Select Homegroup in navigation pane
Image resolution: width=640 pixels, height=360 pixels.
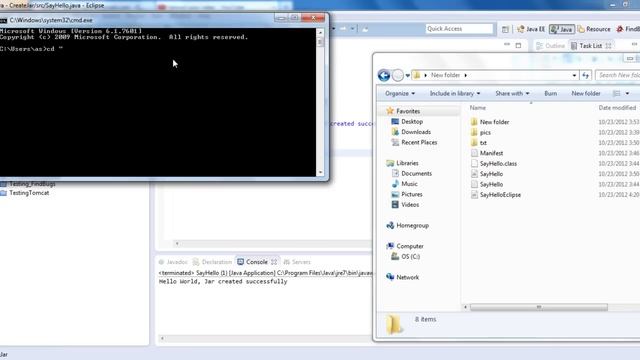tap(412, 225)
